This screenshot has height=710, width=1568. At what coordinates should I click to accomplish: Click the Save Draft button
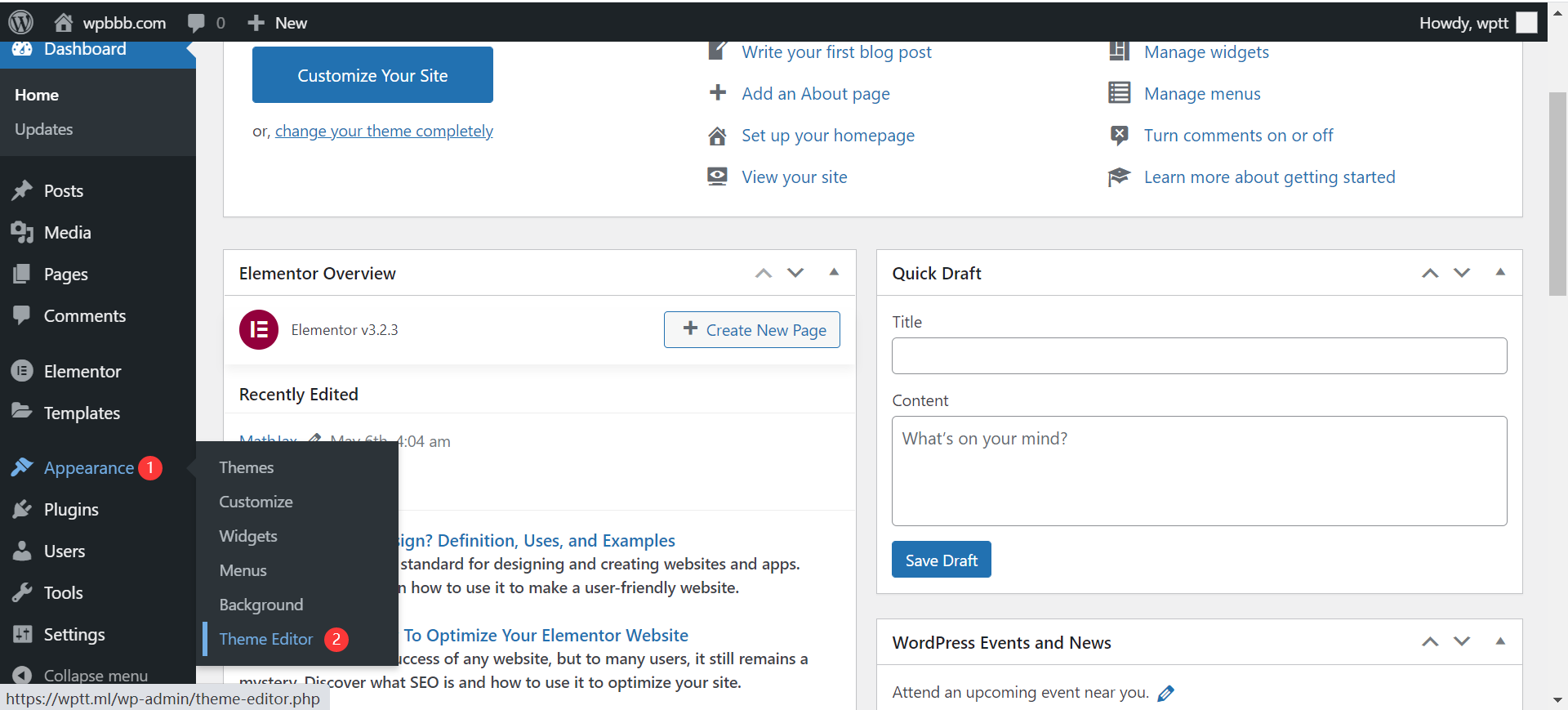pyautogui.click(x=942, y=560)
